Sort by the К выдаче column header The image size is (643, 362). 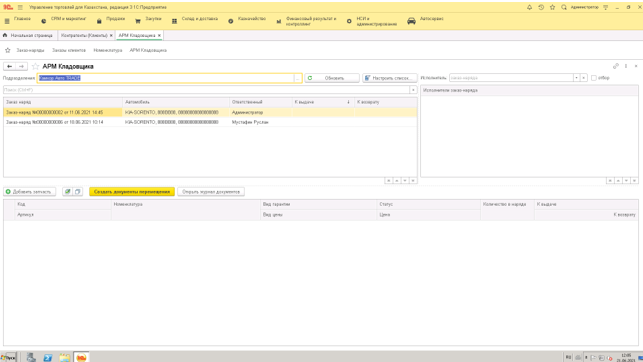[x=323, y=102]
